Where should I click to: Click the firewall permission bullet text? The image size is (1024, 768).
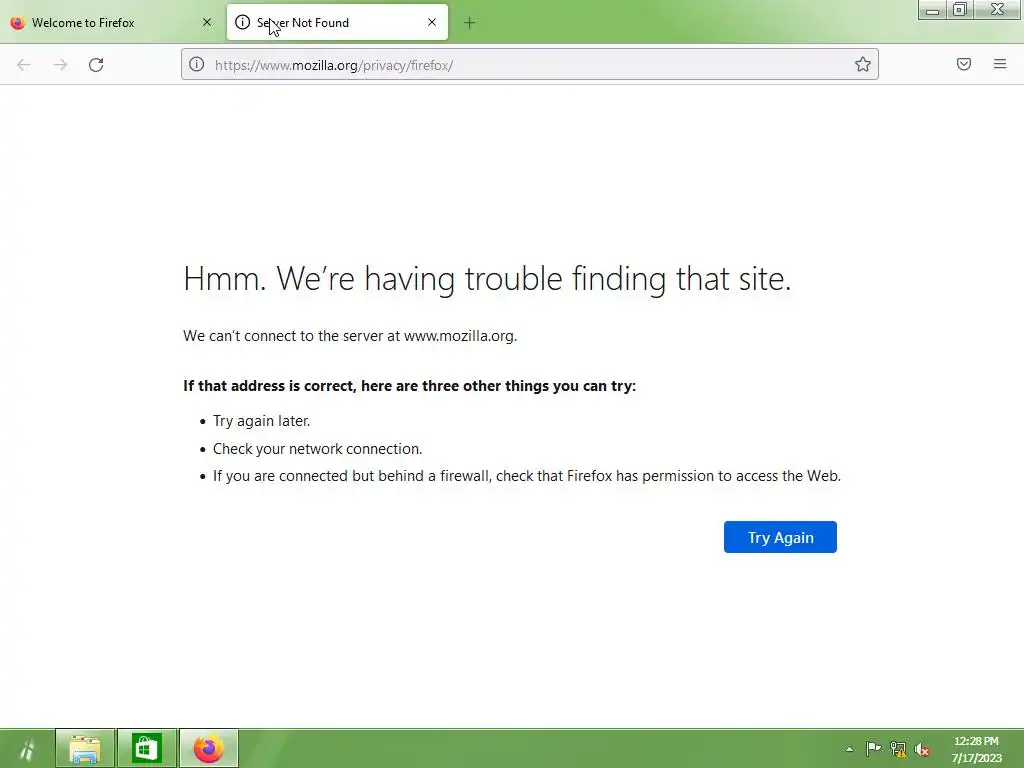point(526,476)
